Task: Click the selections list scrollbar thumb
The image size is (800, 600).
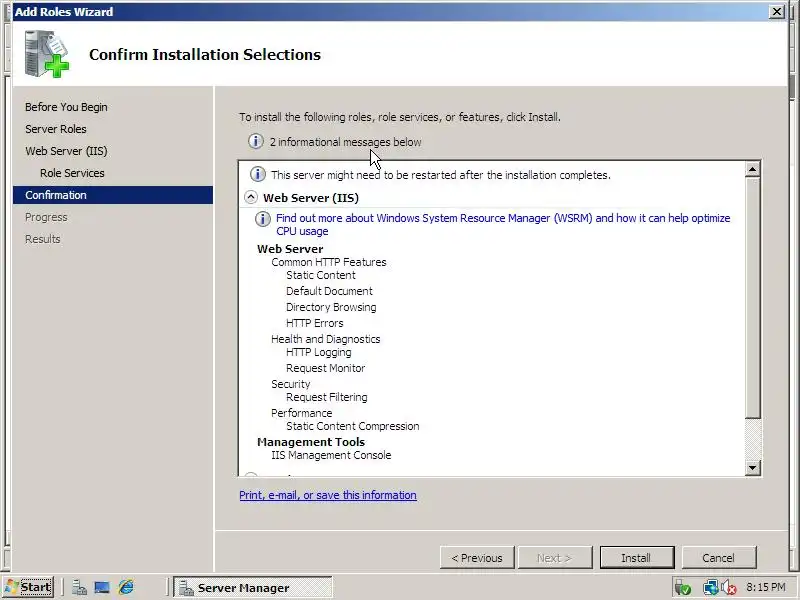Action: click(x=753, y=298)
